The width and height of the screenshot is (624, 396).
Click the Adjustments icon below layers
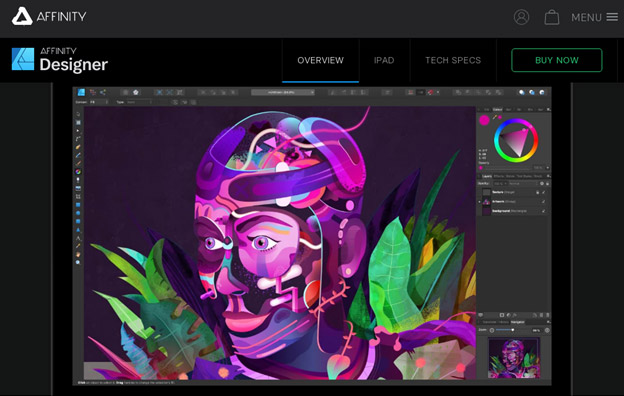tap(509, 315)
